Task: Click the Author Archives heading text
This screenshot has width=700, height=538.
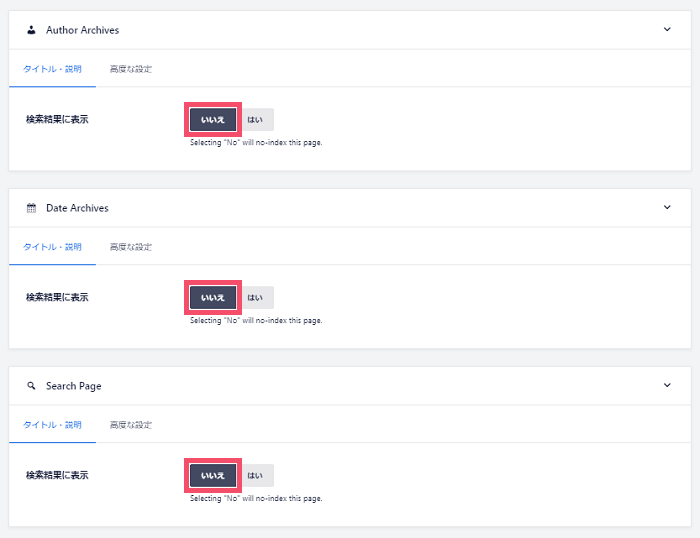Action: (x=83, y=30)
